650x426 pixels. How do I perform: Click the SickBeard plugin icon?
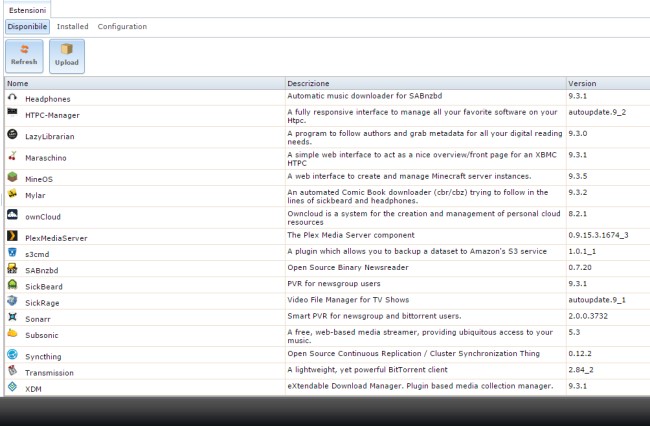[x=12, y=284]
